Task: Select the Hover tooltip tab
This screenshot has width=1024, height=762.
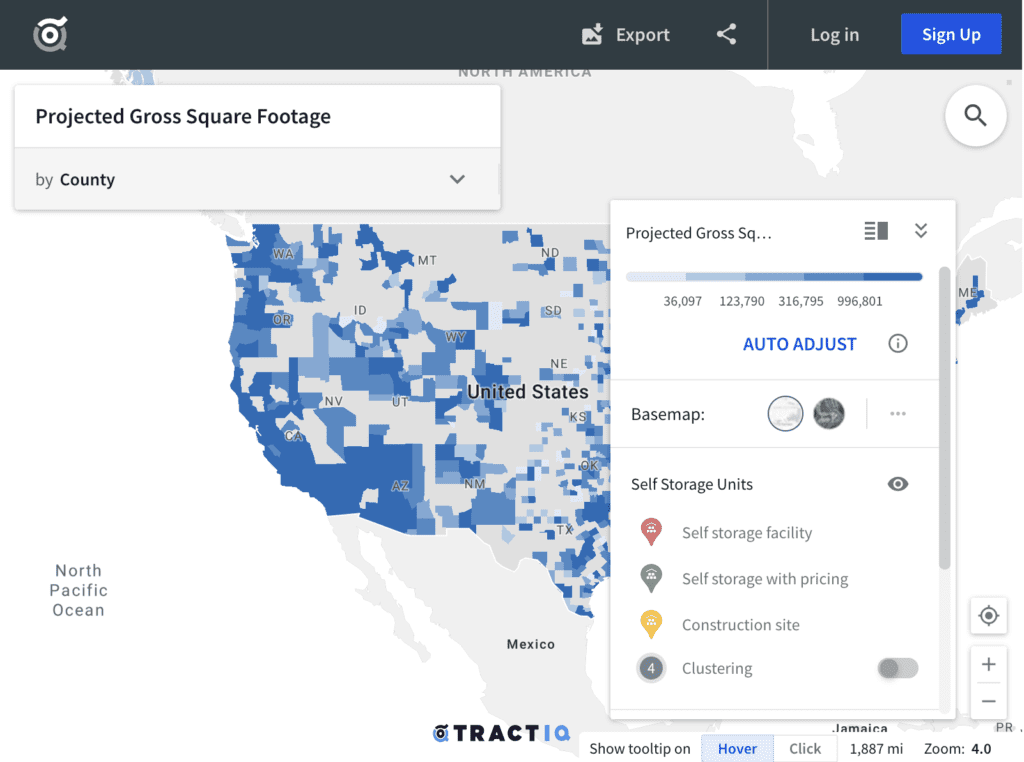Action: click(737, 748)
